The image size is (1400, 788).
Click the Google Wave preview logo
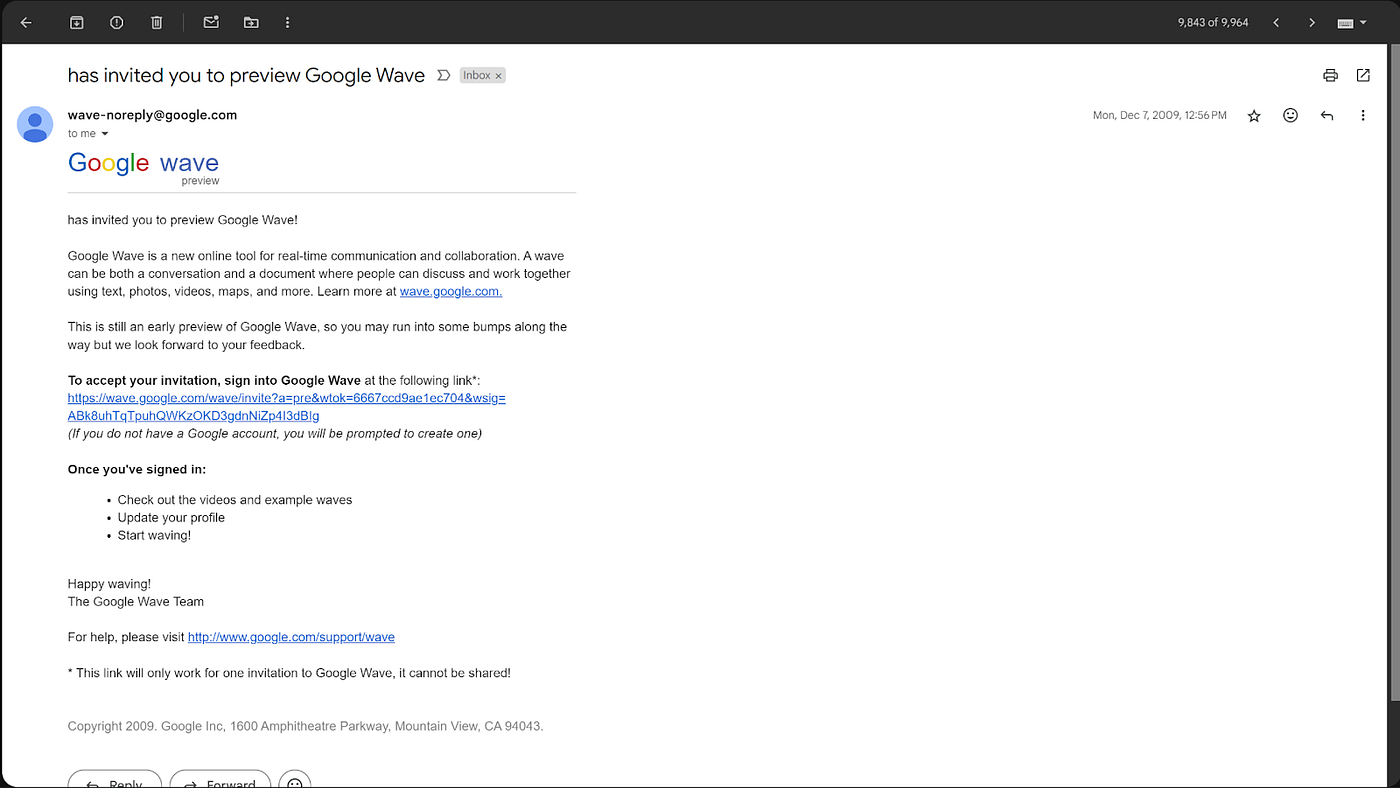[x=143, y=167]
